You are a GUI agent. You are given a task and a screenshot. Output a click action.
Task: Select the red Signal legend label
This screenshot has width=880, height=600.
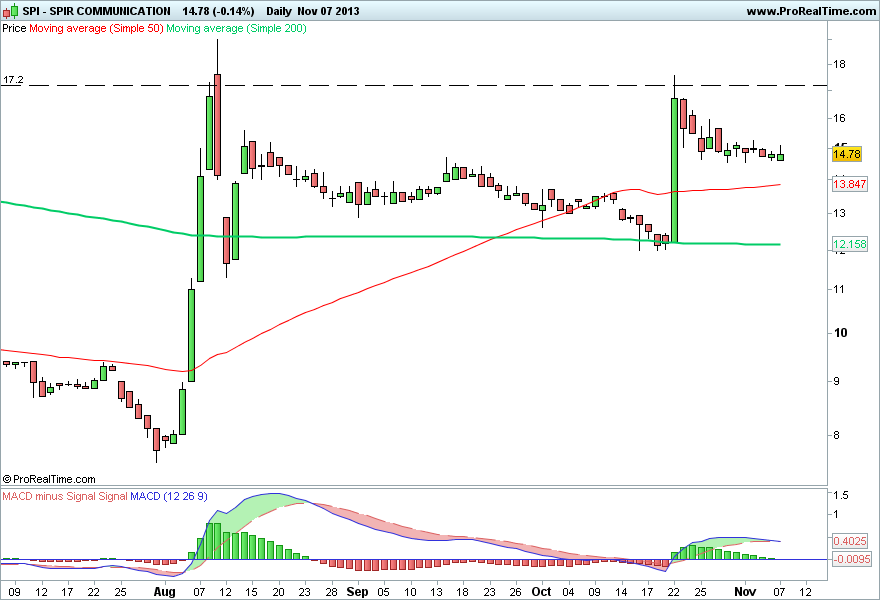click(x=113, y=496)
